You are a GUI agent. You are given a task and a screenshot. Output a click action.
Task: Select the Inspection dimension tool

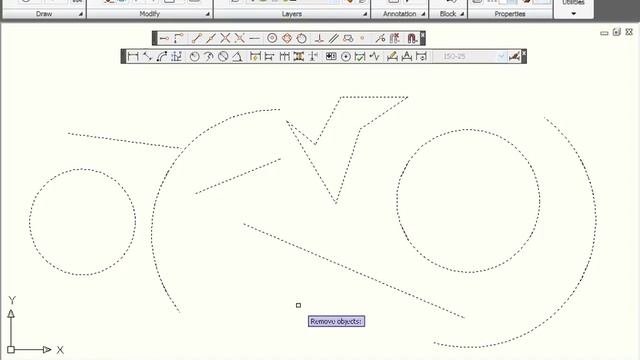(x=360, y=56)
